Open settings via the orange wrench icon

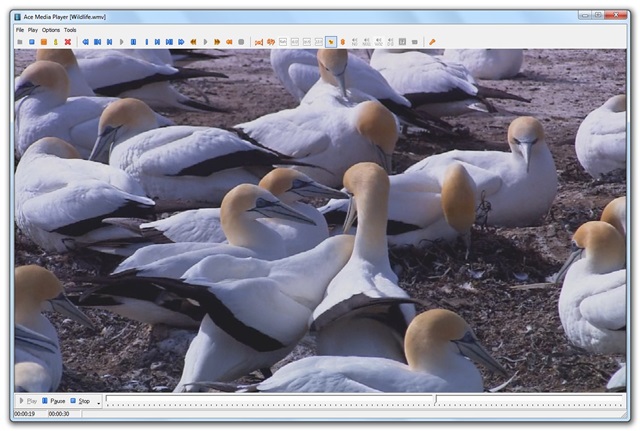pos(432,42)
